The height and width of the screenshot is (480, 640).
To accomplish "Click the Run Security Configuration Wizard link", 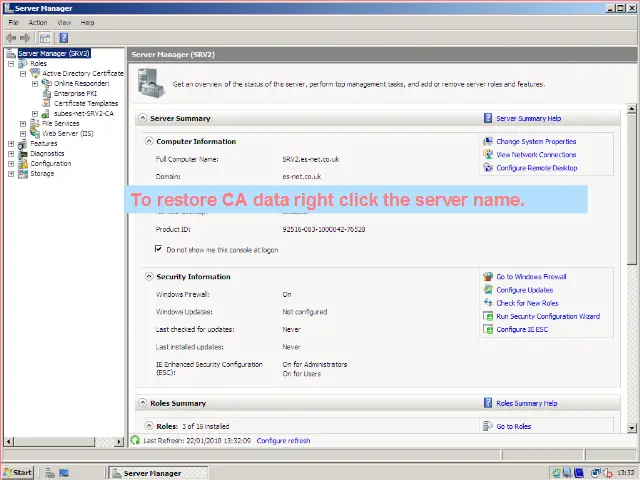I will (547, 316).
